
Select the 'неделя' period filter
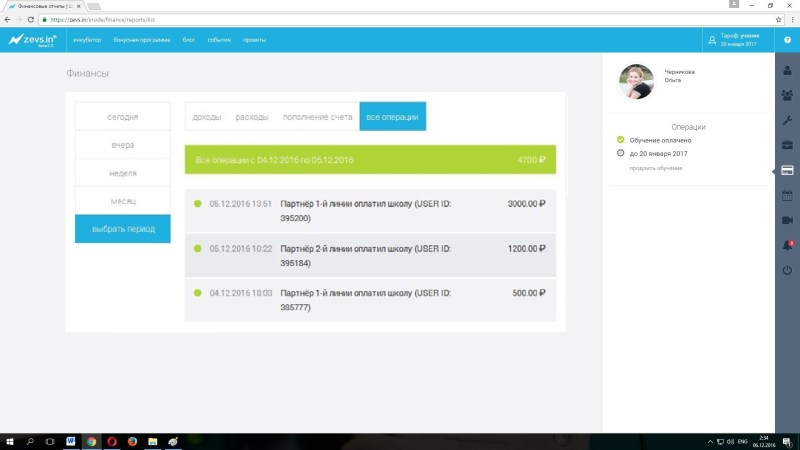(x=122, y=173)
